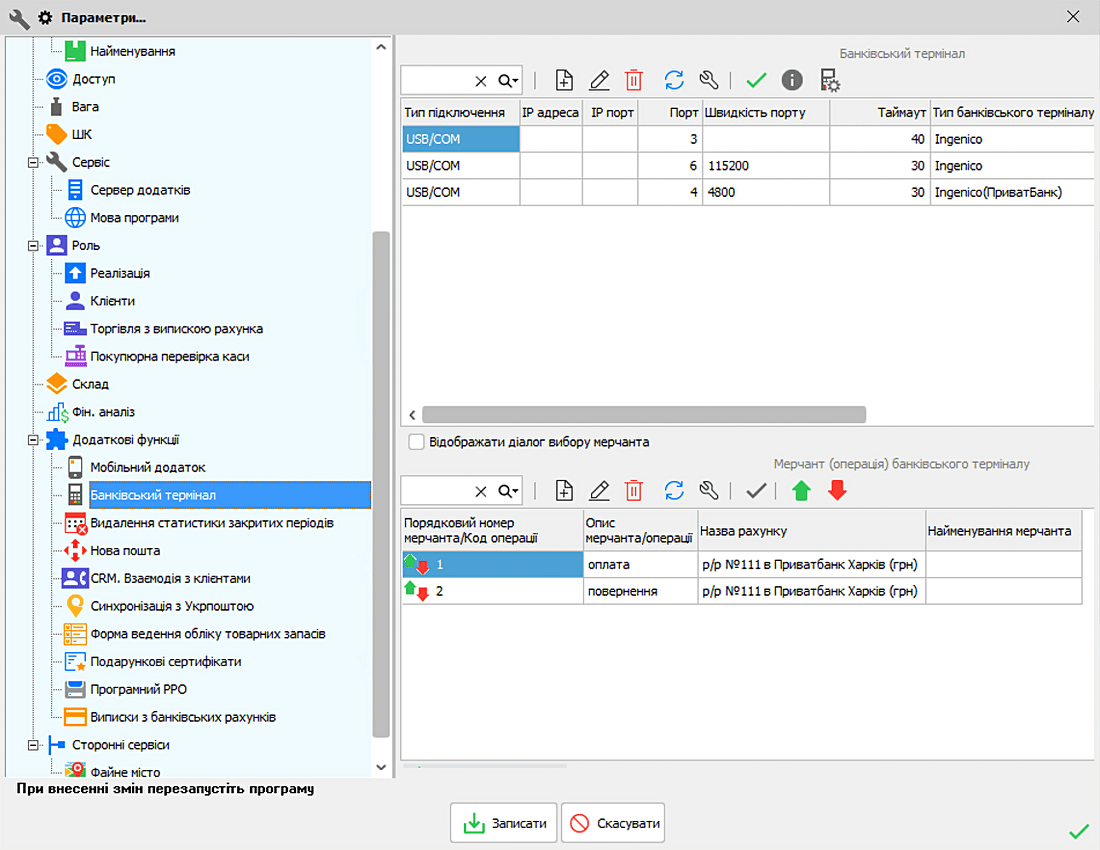Edit selected merchant with pencil icon
This screenshot has height=850, width=1100.
[599, 490]
